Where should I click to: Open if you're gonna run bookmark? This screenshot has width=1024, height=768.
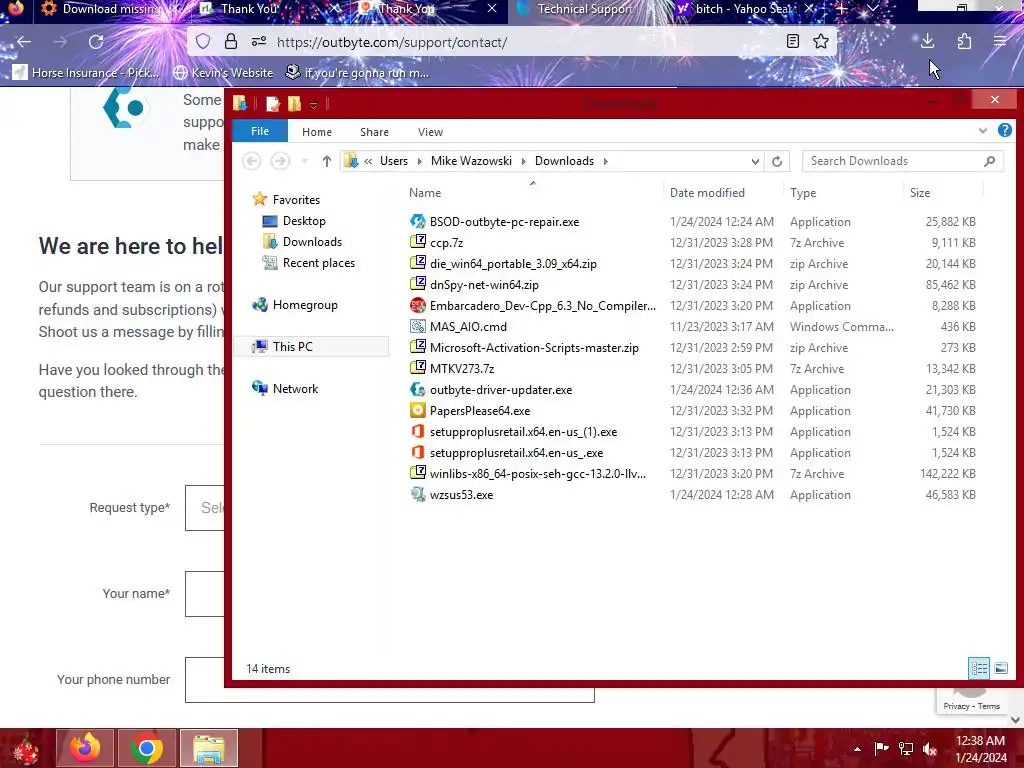(x=358, y=72)
